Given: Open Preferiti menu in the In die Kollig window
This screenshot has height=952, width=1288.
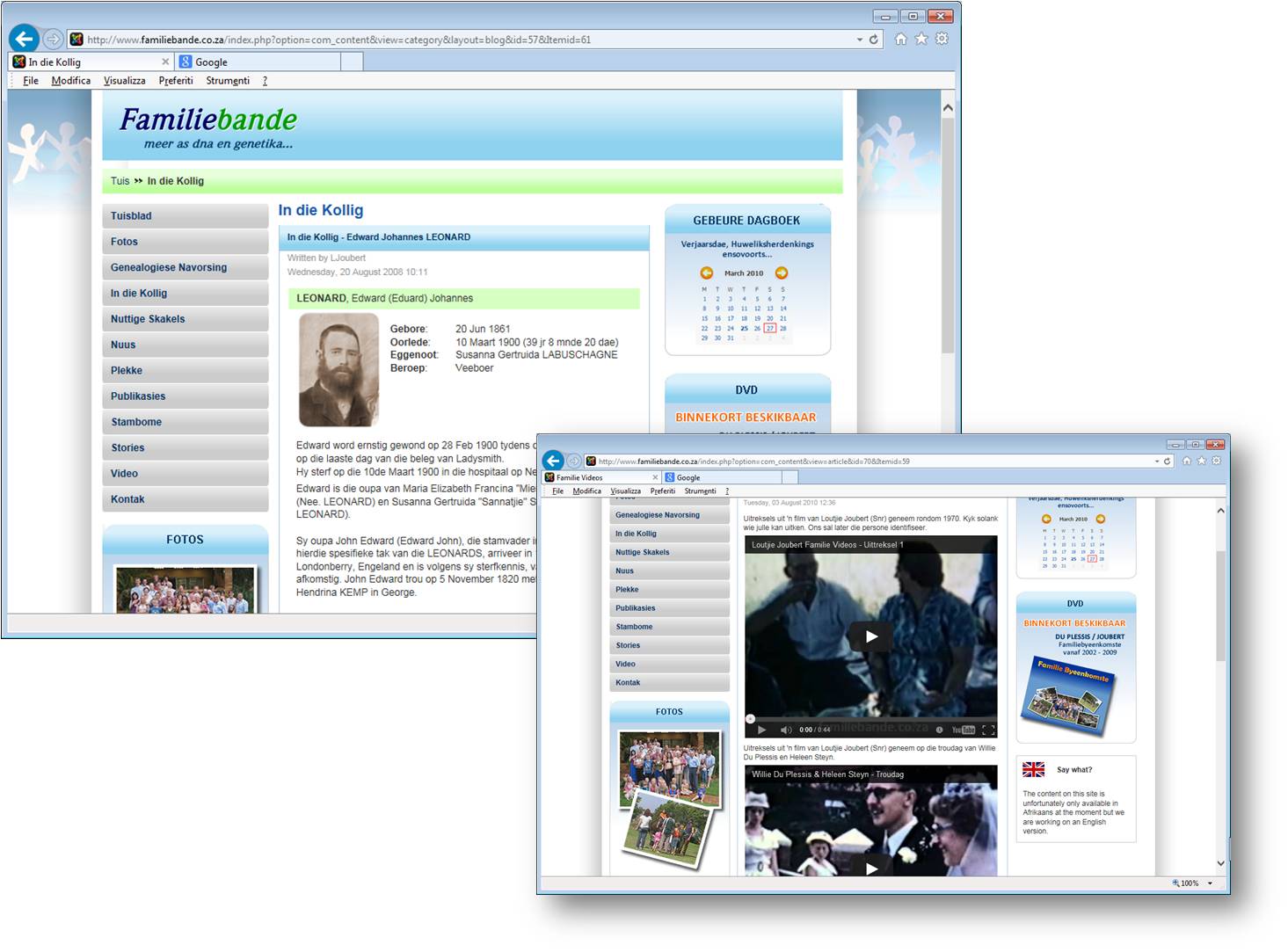Looking at the screenshot, I should click(176, 80).
